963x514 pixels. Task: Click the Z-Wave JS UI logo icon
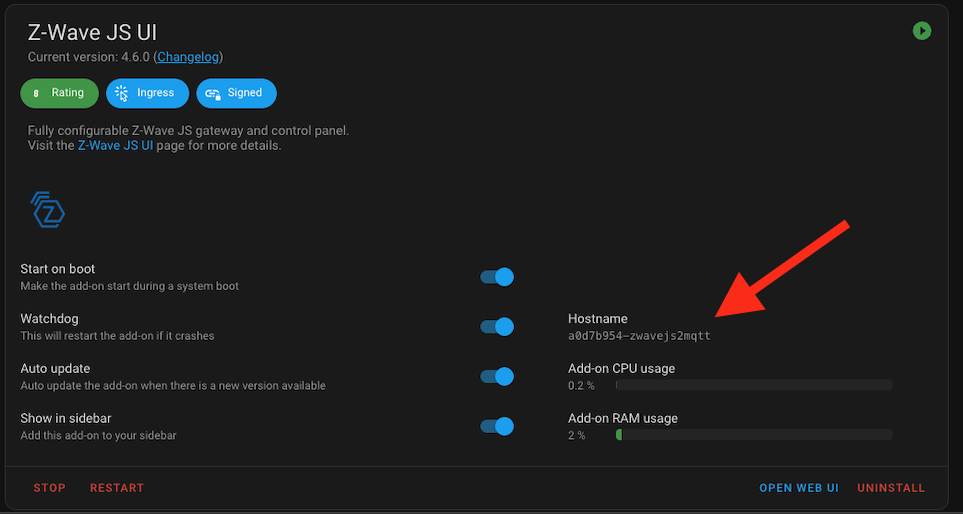pos(48,210)
